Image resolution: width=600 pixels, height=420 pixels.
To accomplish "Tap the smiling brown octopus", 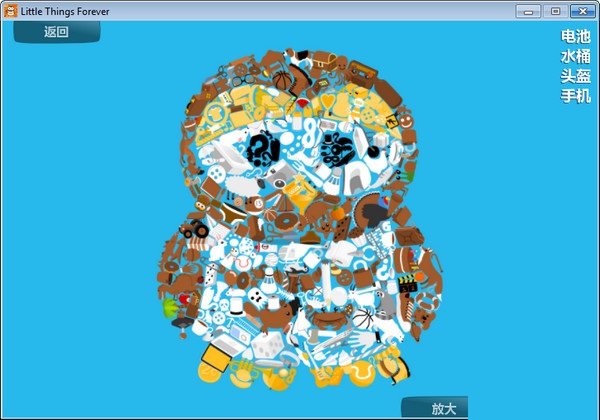I will [341, 68].
